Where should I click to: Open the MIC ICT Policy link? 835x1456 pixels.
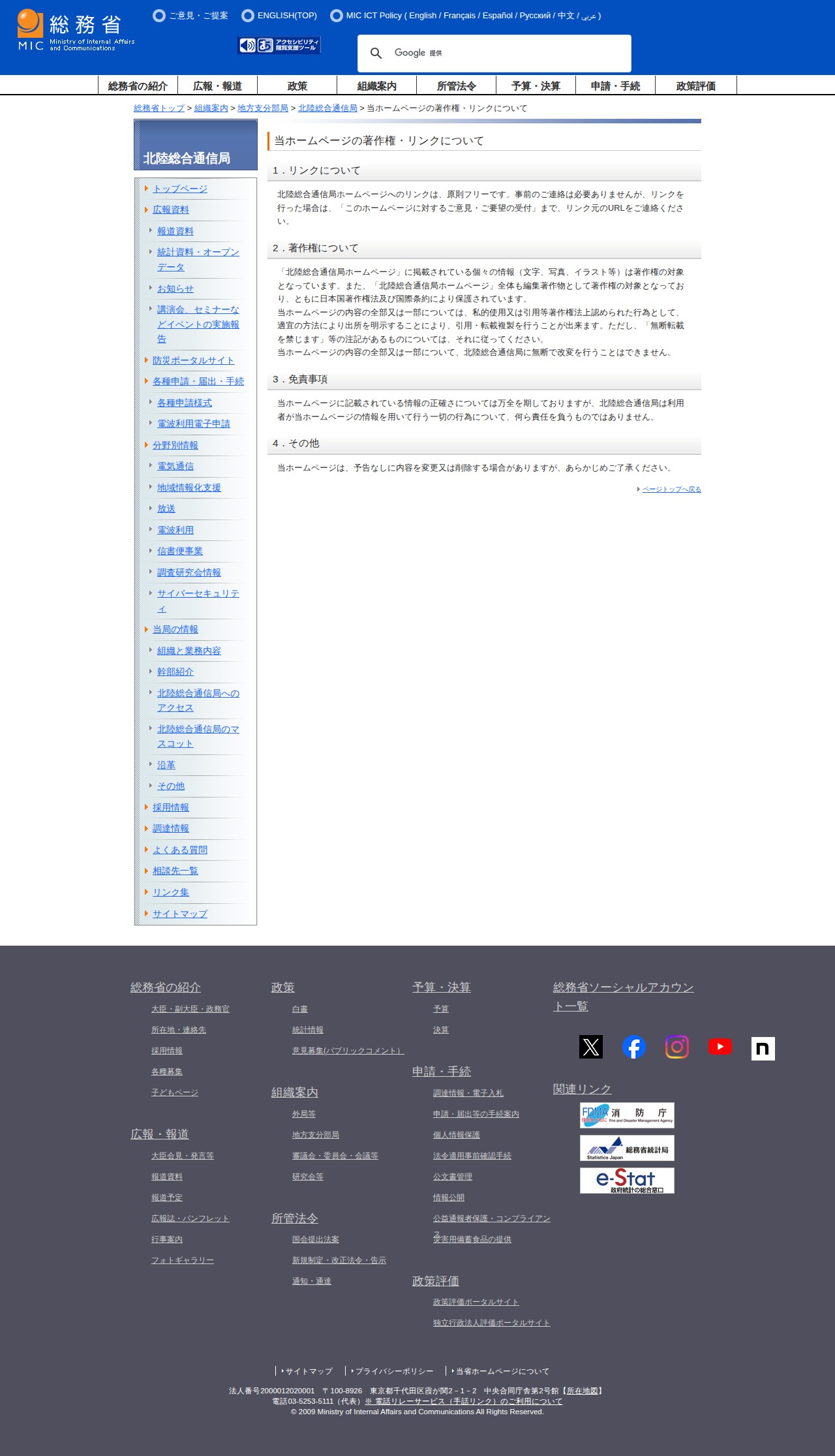pos(466,16)
